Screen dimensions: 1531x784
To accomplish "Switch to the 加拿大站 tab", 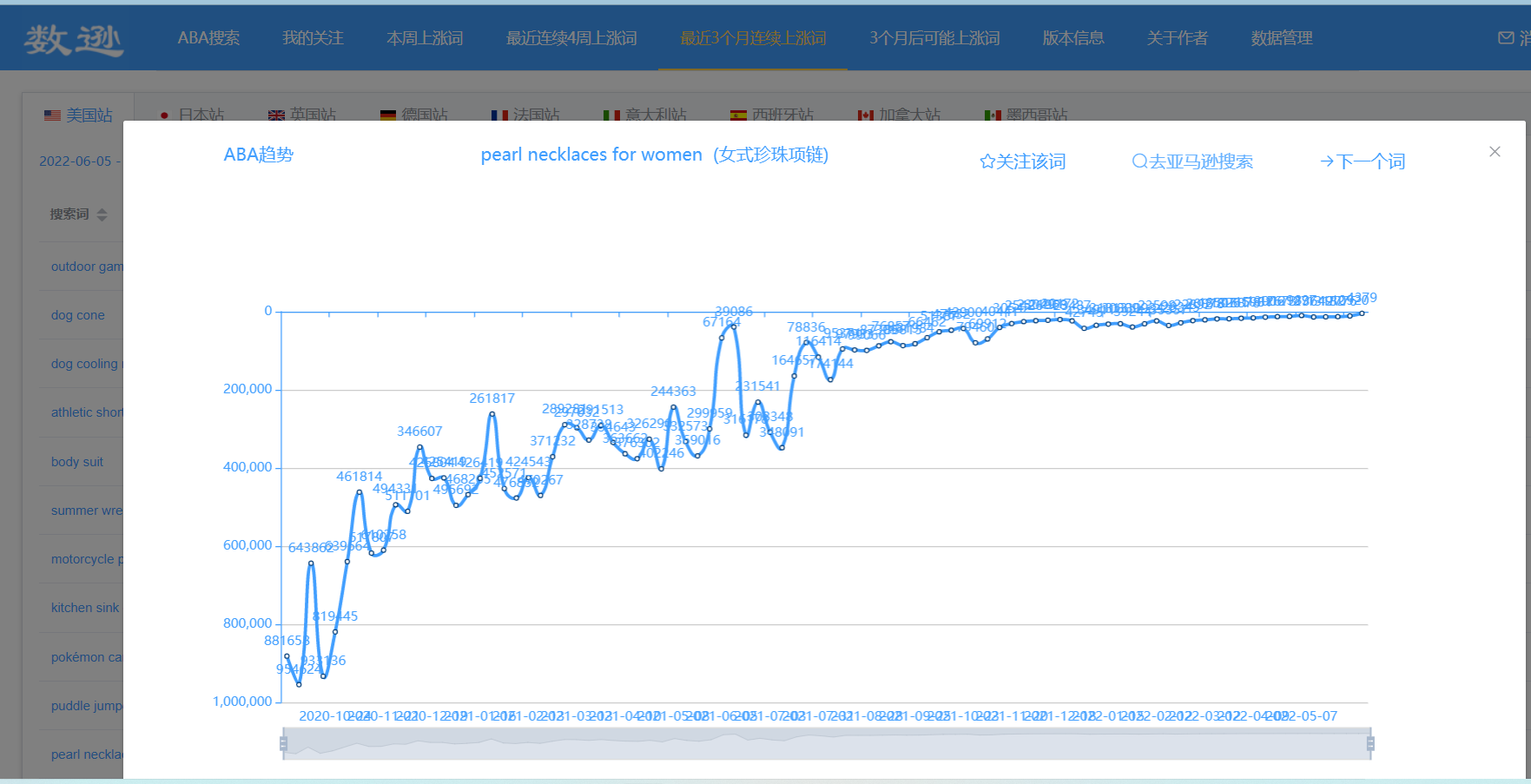I will (899, 115).
